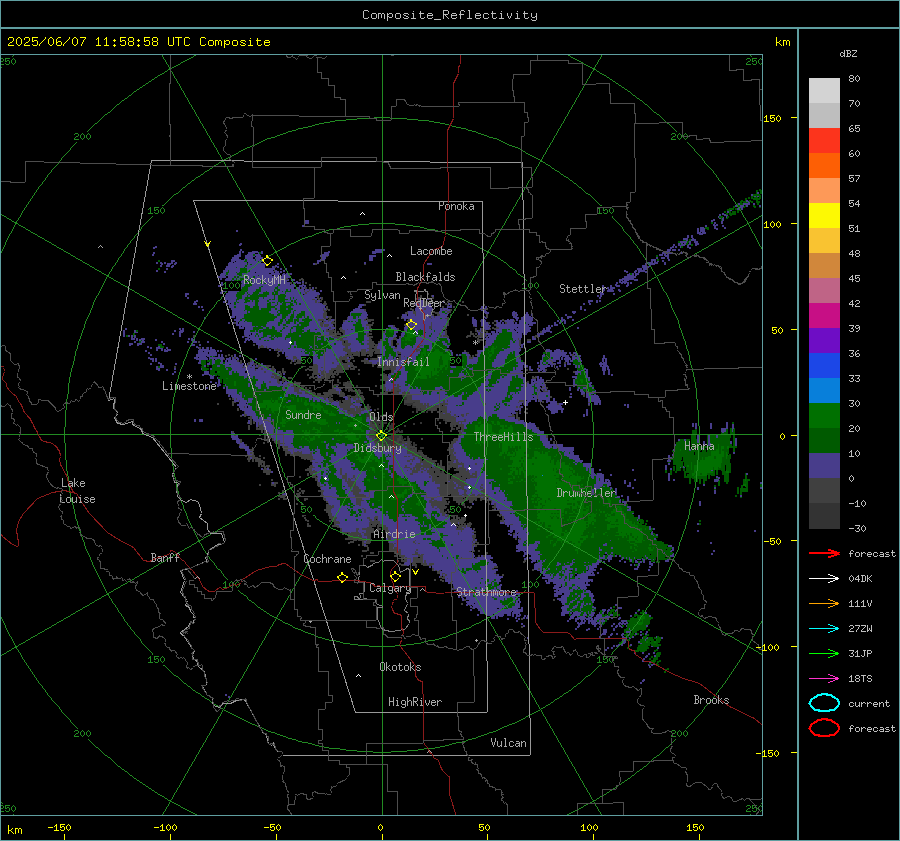Click the white asterisk marker above Limestone

[x=189, y=377]
